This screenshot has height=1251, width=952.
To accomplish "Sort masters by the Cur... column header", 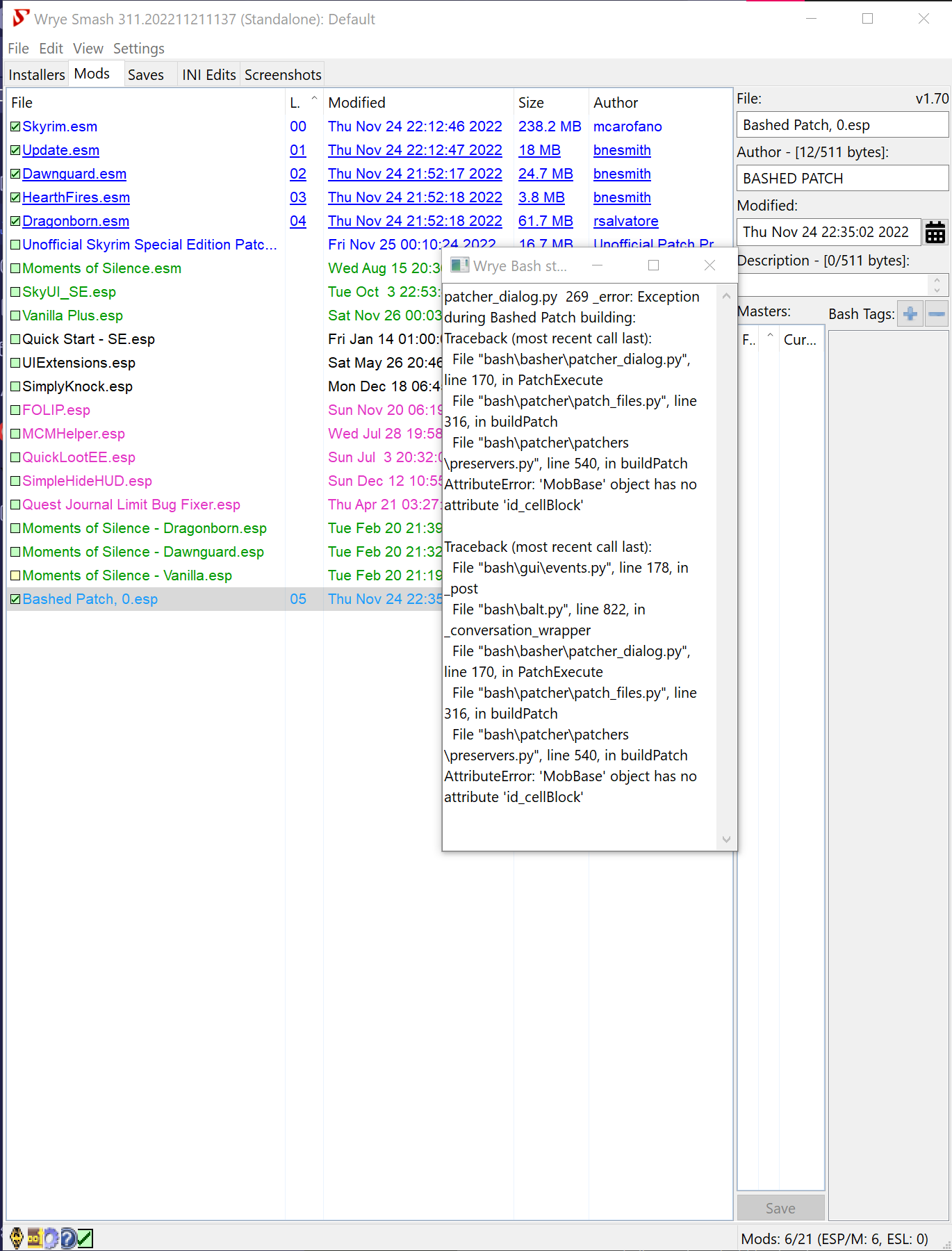I will [801, 340].
